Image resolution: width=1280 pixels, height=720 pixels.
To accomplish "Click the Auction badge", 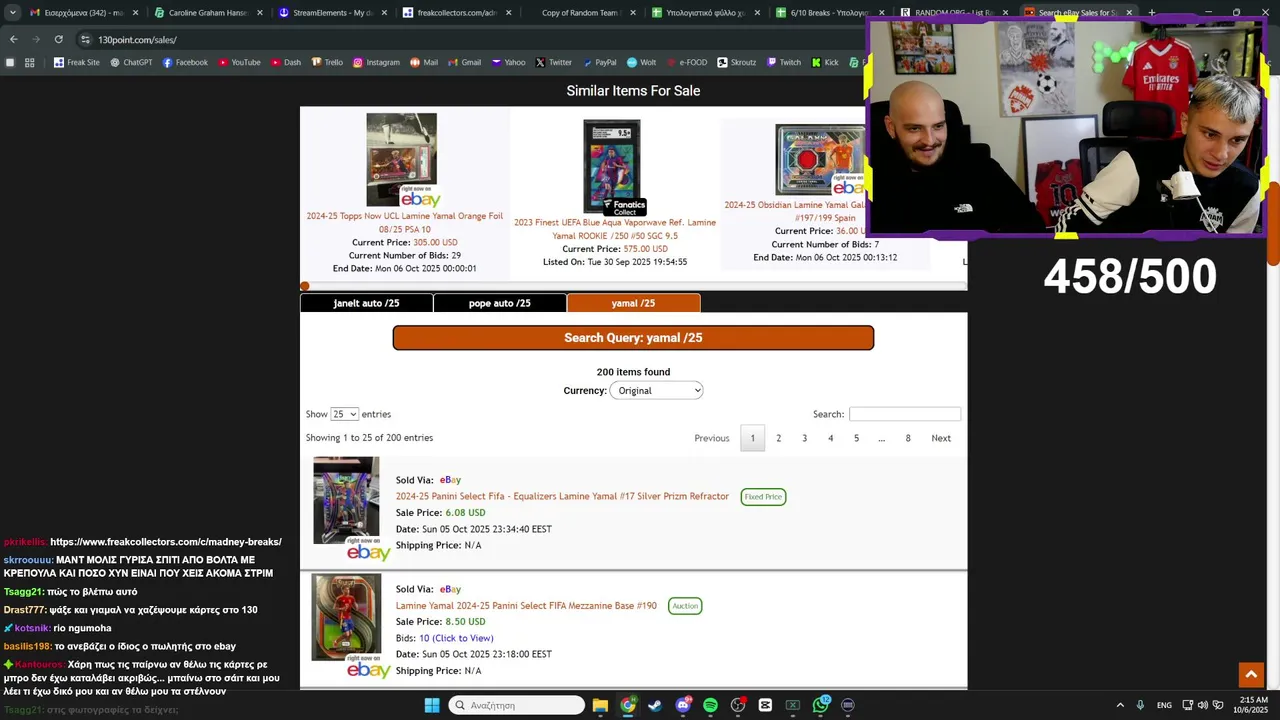I will click(x=685, y=606).
